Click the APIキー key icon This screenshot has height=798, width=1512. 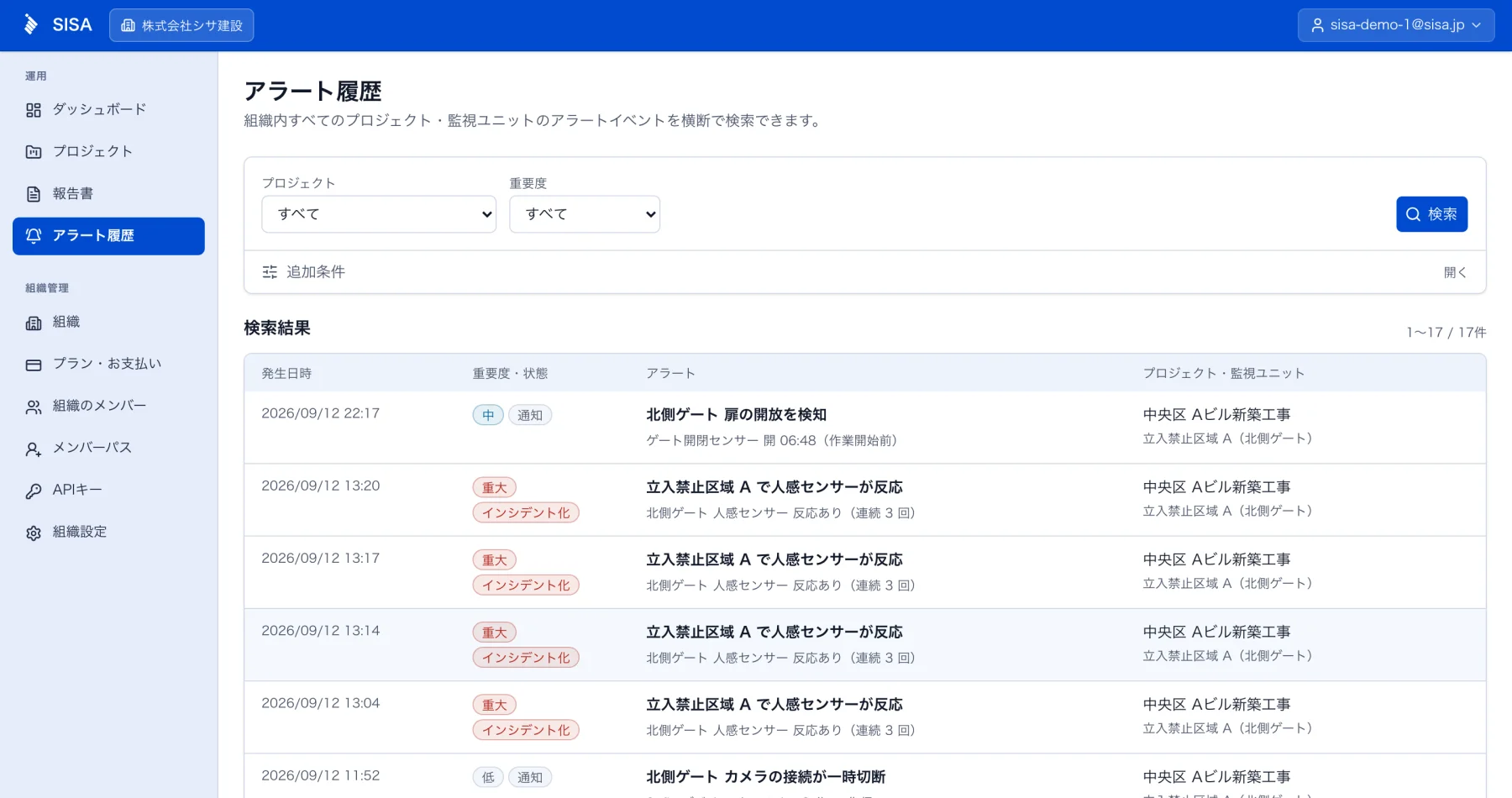tap(34, 491)
